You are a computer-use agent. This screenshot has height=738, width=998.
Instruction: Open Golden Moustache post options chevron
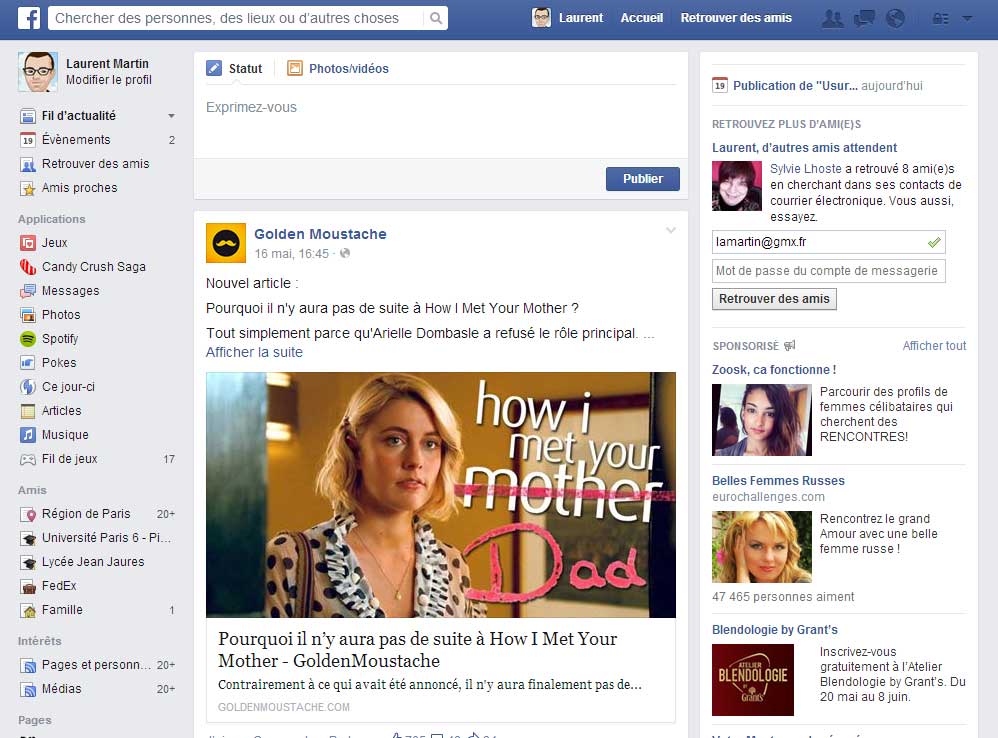pyautogui.click(x=671, y=230)
